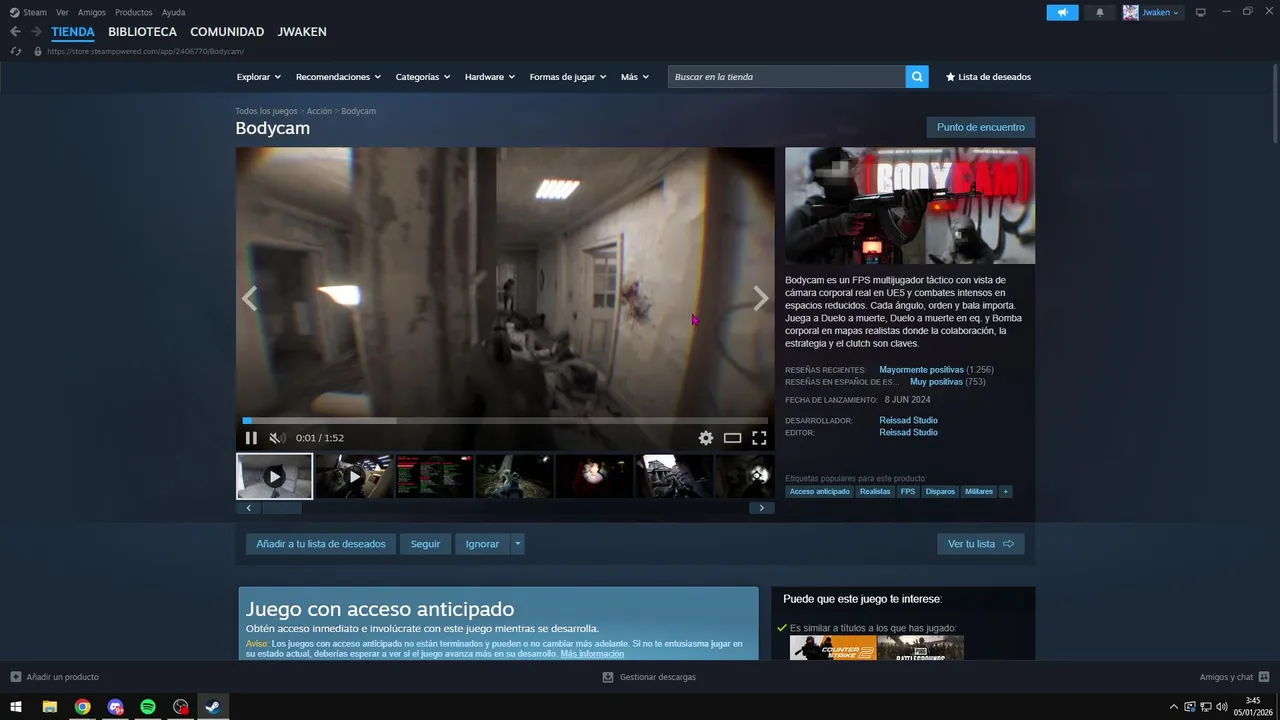The image size is (1280, 720).
Task: Expand the Formas de jugar dropdown
Action: [x=568, y=77]
